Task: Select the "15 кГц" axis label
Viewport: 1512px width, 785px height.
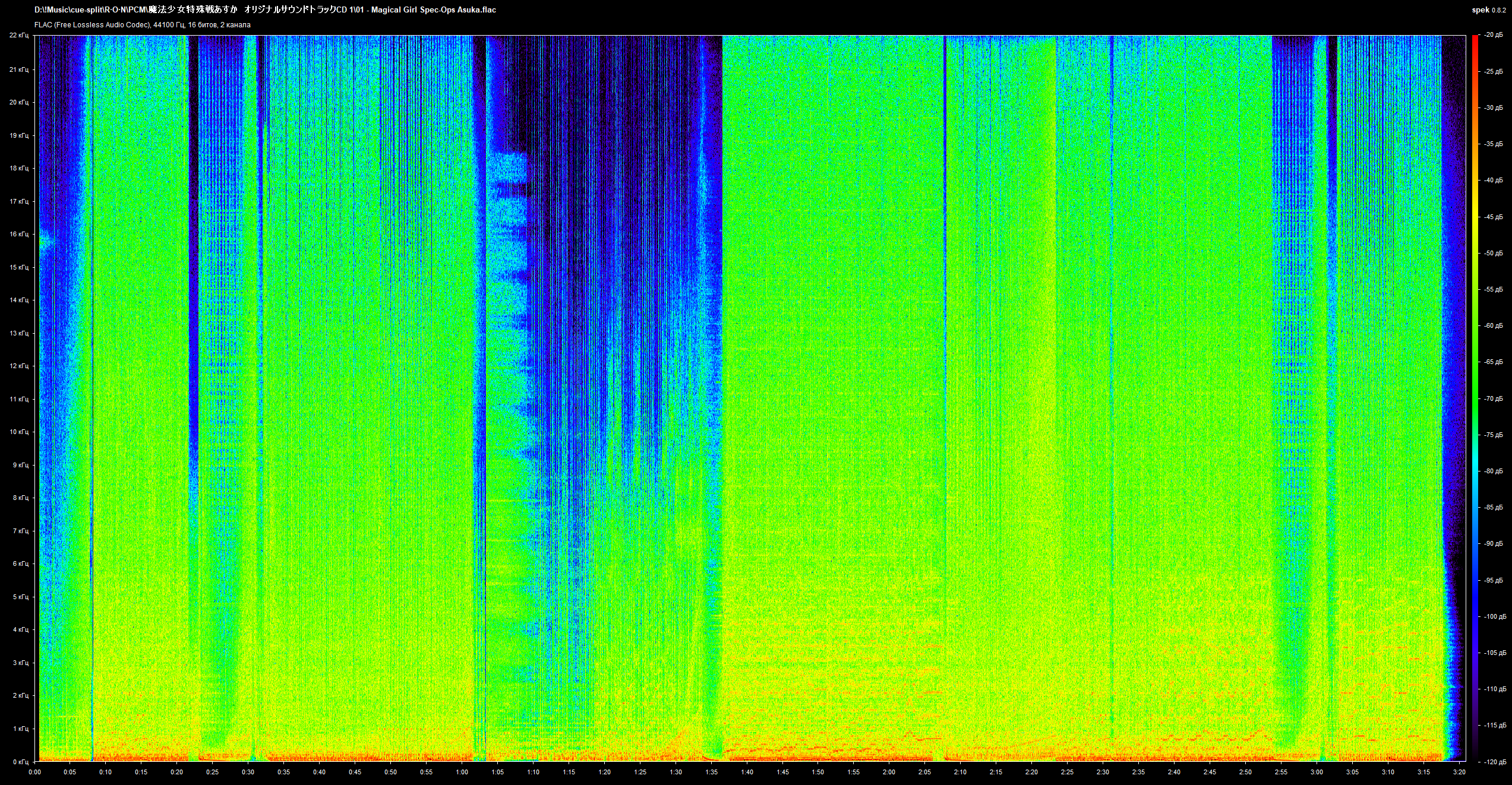Action: tap(18, 267)
